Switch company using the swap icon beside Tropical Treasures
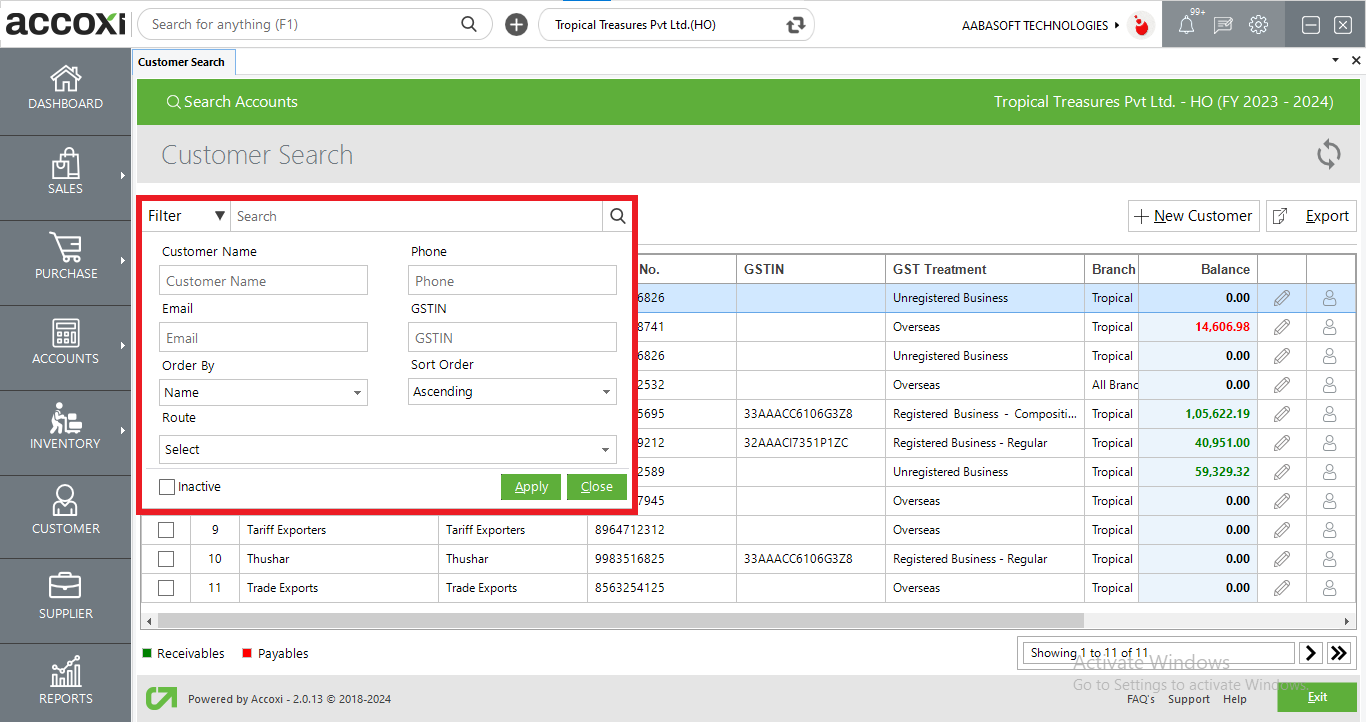Screen dimensions: 1366x722 pos(795,24)
